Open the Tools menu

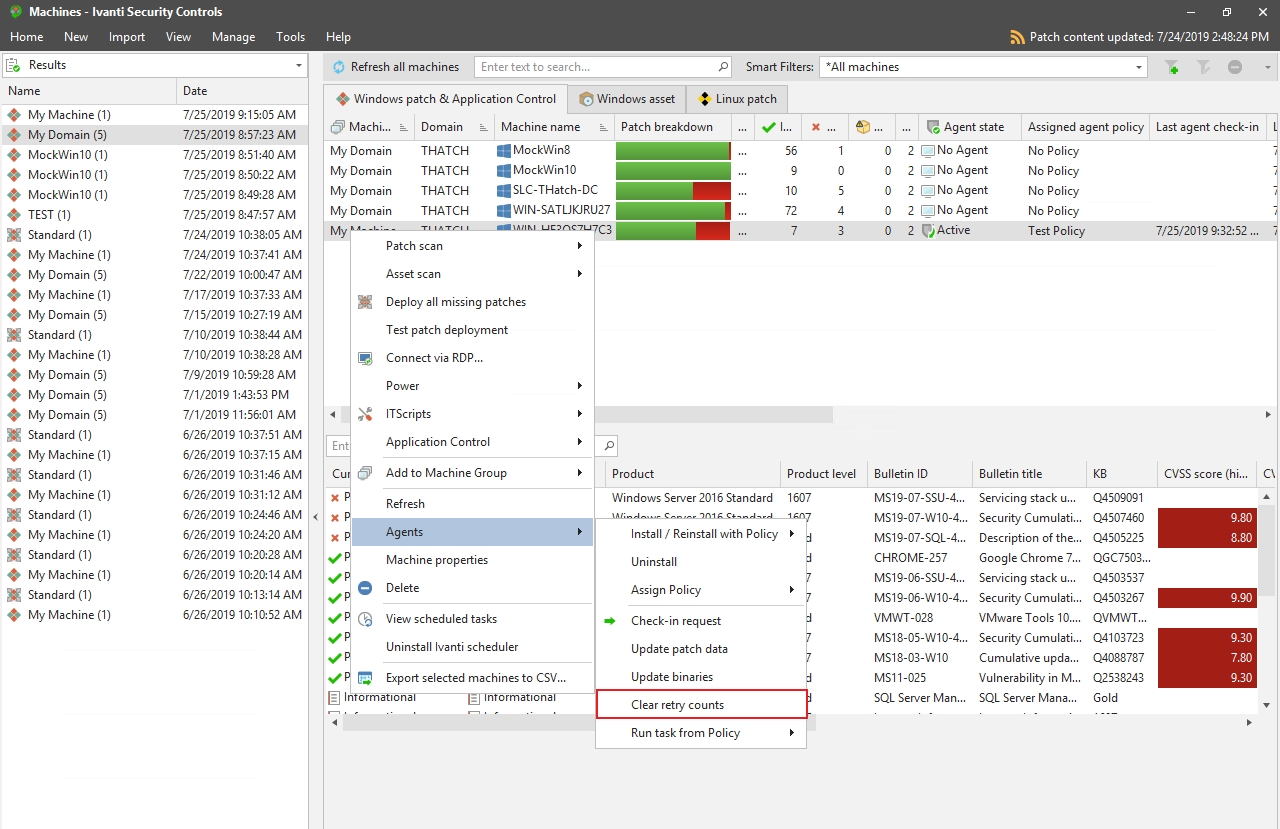pos(291,37)
